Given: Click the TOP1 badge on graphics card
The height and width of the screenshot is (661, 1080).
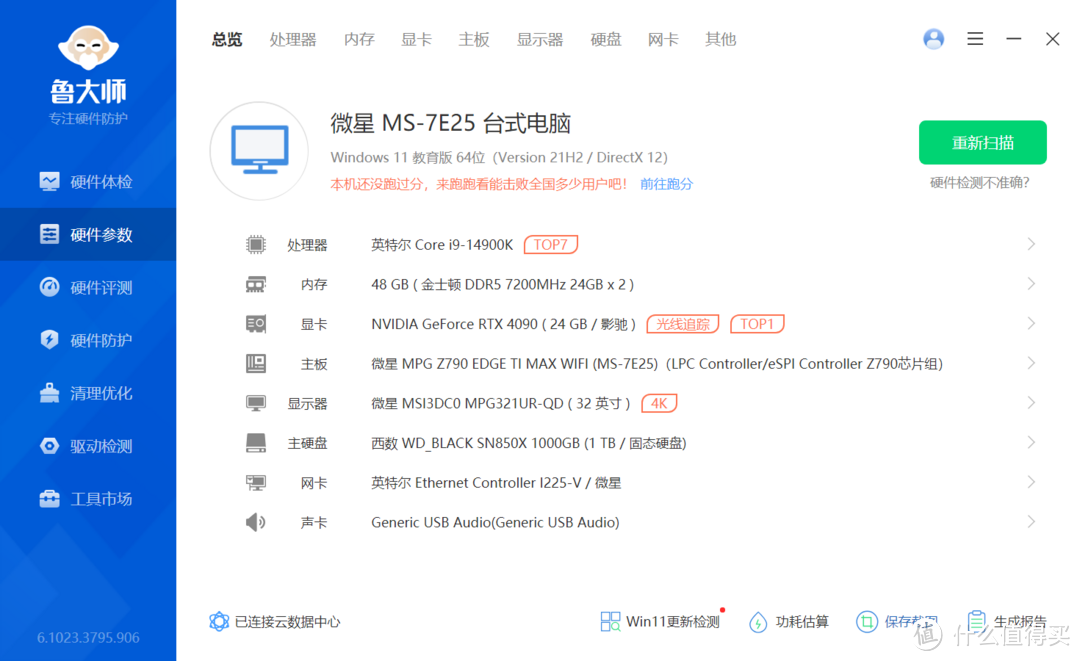Looking at the screenshot, I should click(x=757, y=324).
